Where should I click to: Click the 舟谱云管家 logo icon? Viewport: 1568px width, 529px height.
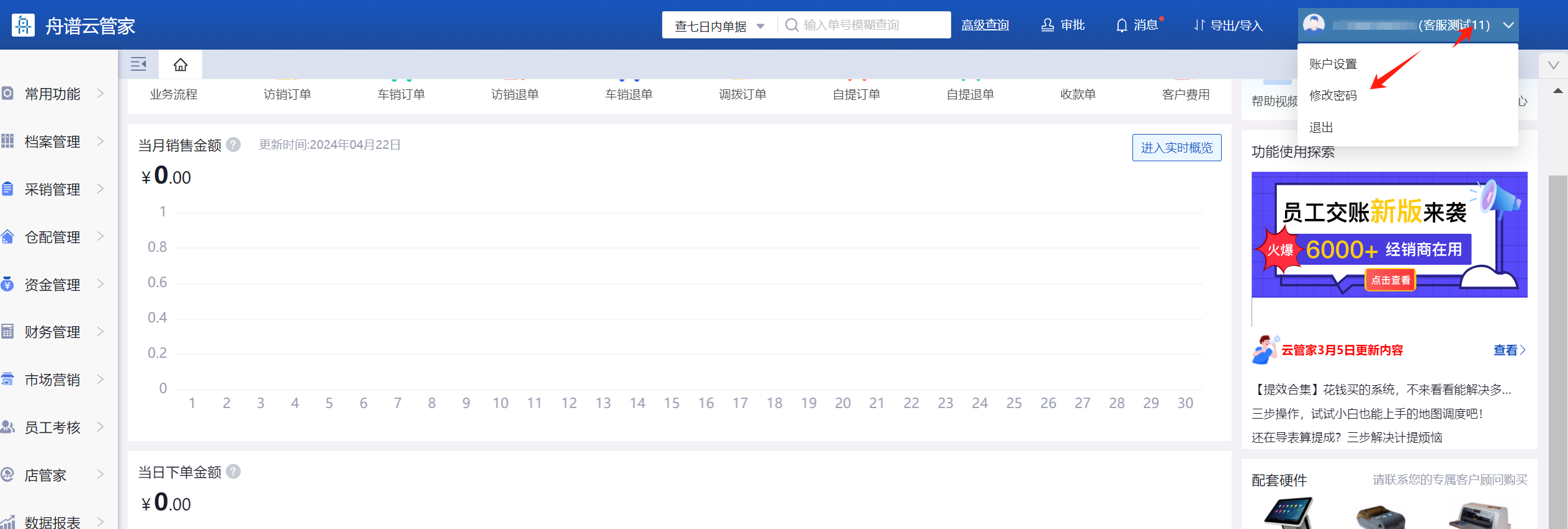tap(23, 25)
